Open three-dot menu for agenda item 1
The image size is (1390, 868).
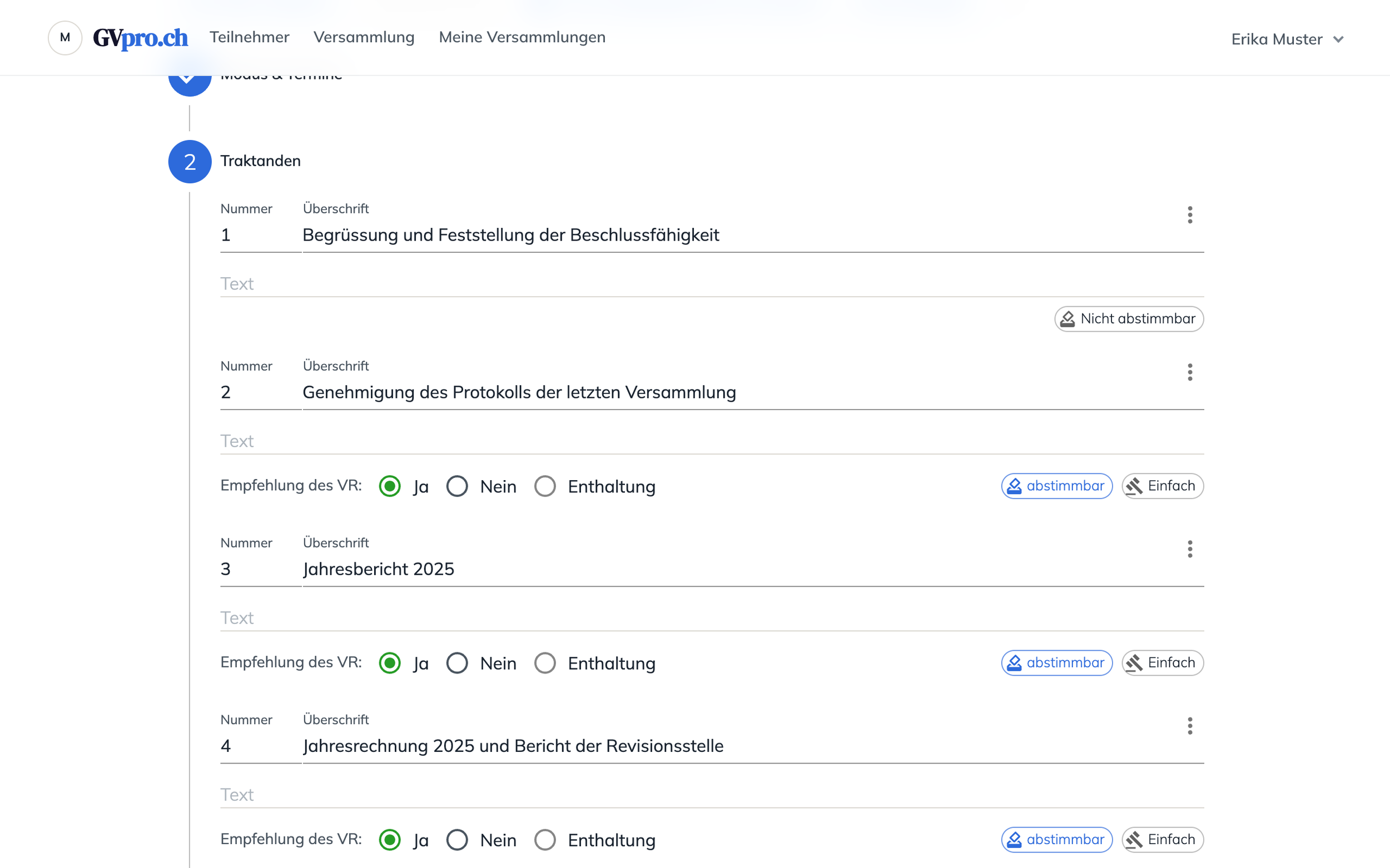coord(1189,214)
